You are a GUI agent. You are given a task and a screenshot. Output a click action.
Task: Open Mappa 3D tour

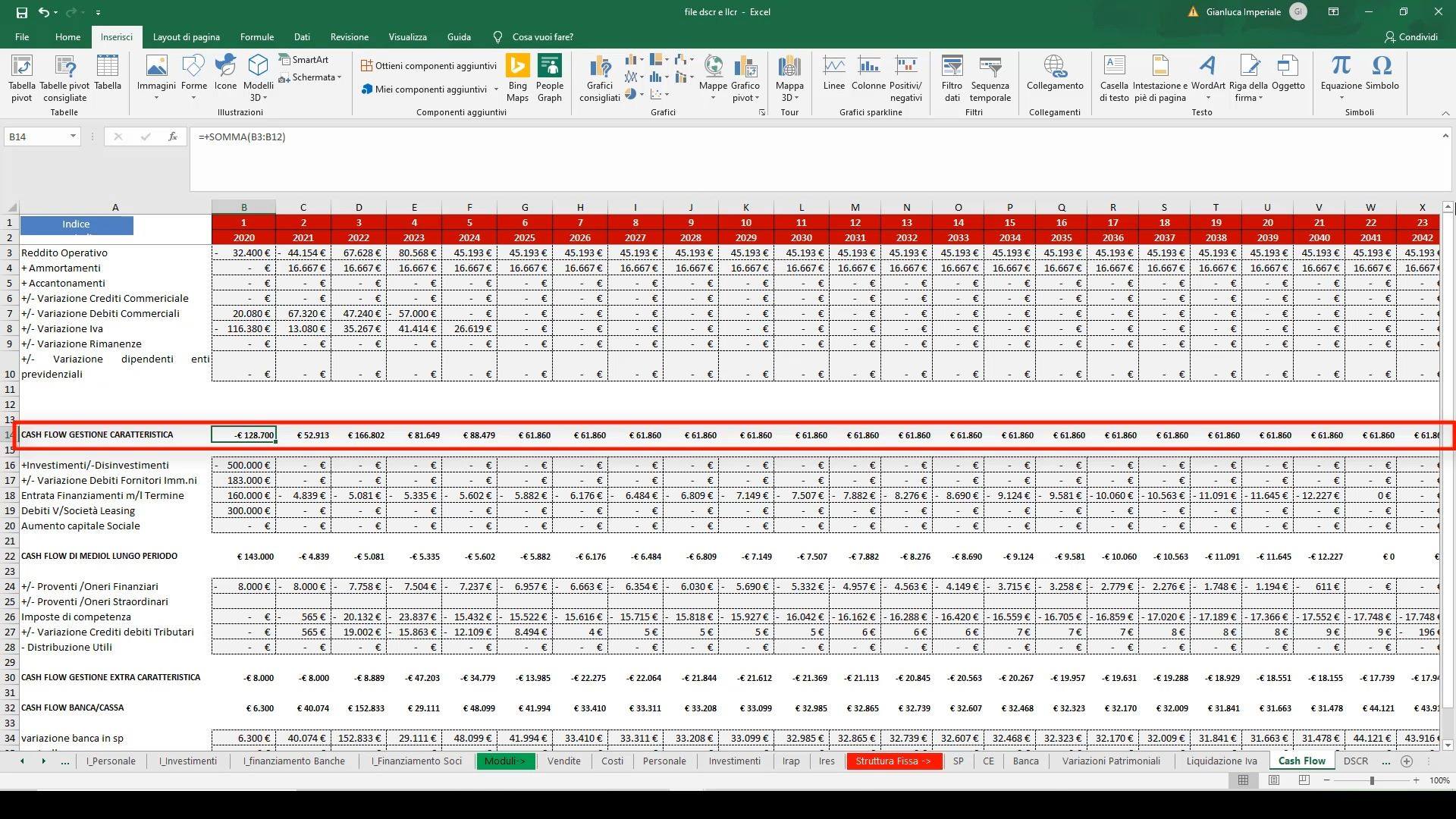tap(789, 78)
